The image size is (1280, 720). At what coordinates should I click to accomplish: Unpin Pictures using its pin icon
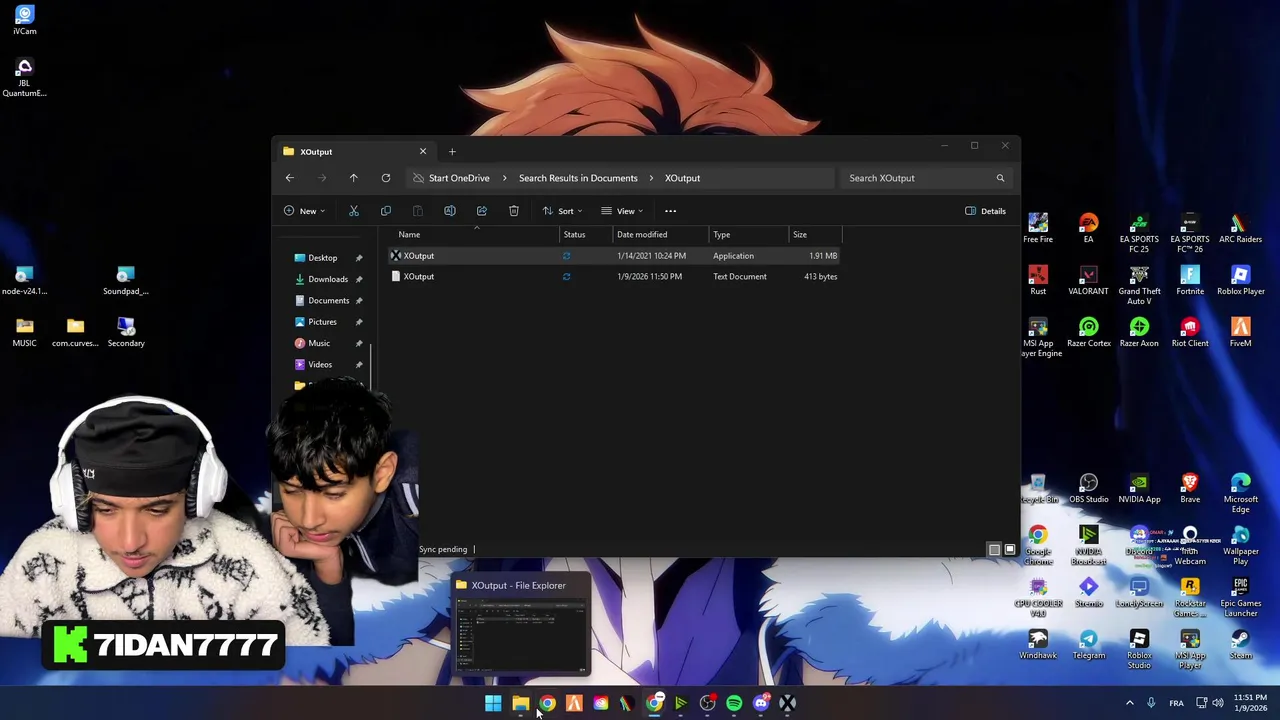pyautogui.click(x=359, y=322)
